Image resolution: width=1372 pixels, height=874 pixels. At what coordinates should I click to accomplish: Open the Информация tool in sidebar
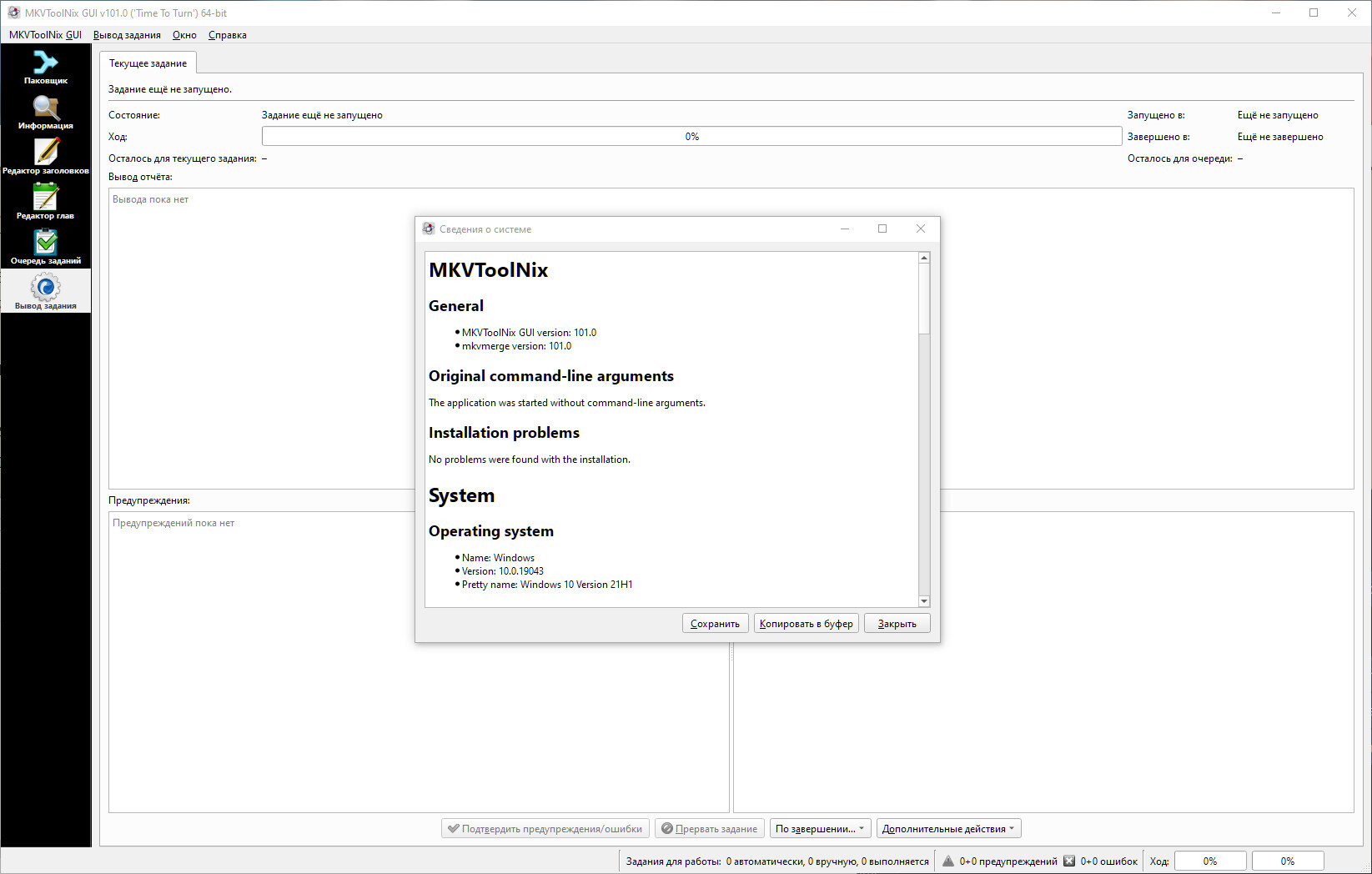tap(46, 113)
